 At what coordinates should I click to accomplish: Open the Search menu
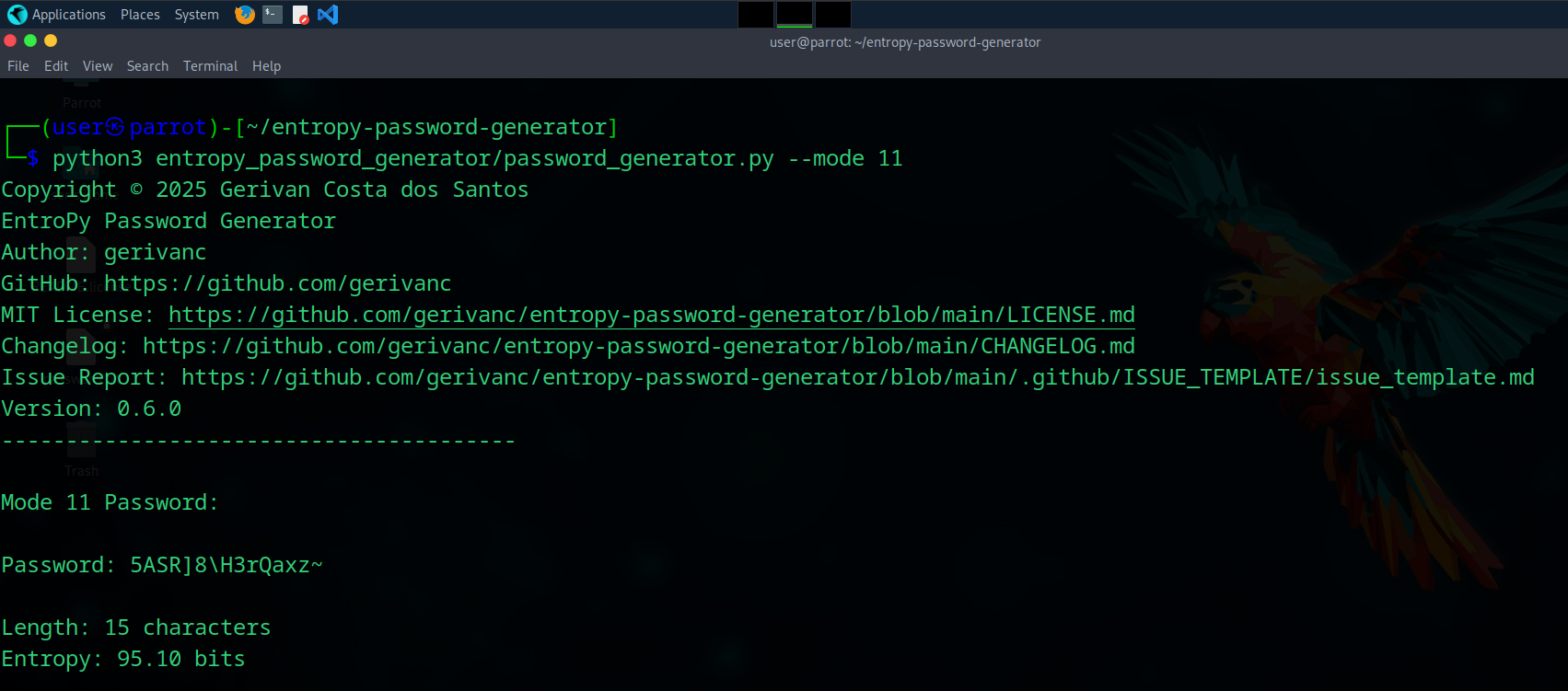147,66
